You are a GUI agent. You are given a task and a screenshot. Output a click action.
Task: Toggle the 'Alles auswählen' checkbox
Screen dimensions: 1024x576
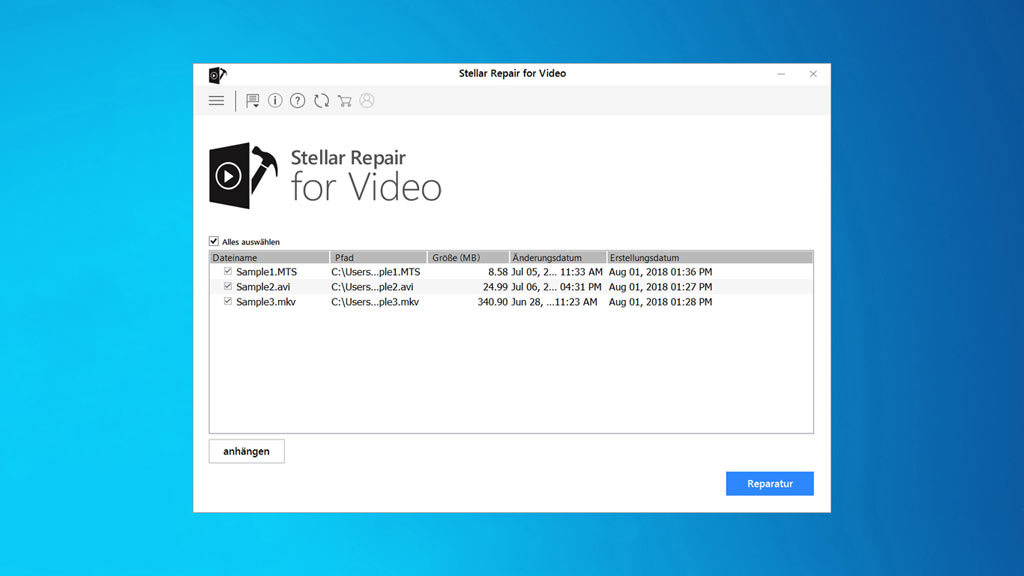pyautogui.click(x=214, y=241)
